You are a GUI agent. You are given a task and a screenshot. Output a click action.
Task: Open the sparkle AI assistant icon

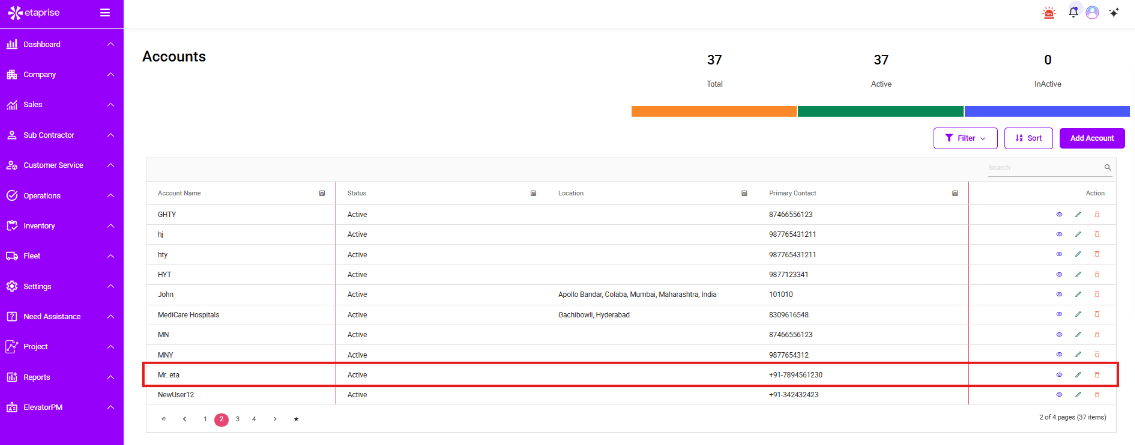click(1115, 12)
